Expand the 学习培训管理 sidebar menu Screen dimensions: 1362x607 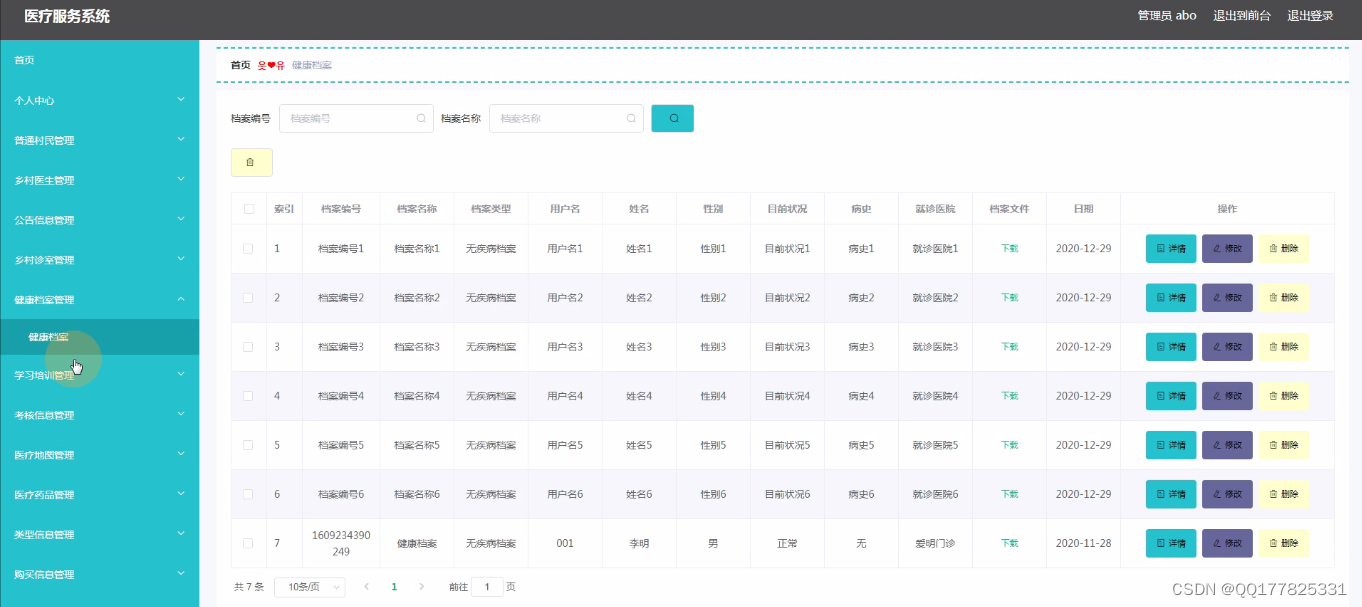pos(100,375)
